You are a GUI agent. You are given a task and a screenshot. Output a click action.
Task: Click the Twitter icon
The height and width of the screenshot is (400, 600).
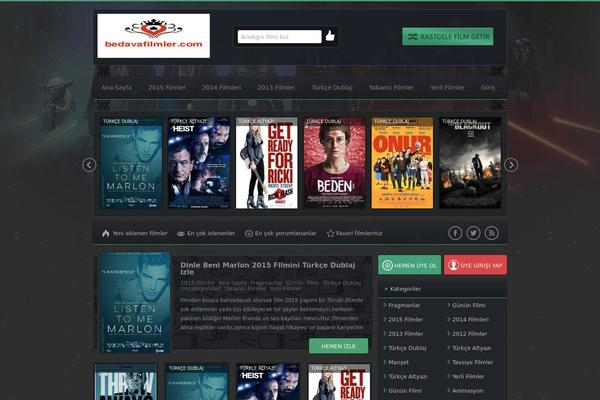click(x=473, y=233)
